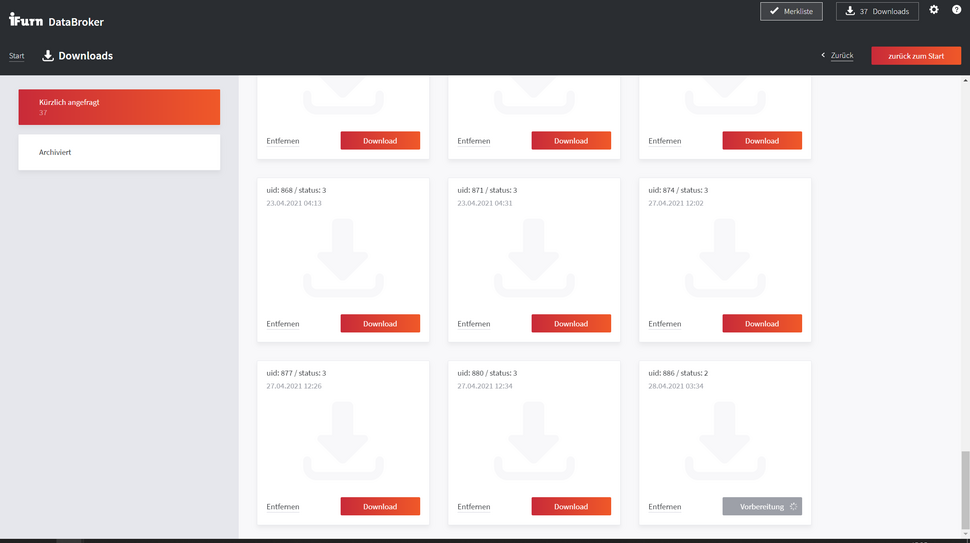Click the iFurn DataBroker logo
This screenshot has height=543, width=970.
tap(56, 20)
